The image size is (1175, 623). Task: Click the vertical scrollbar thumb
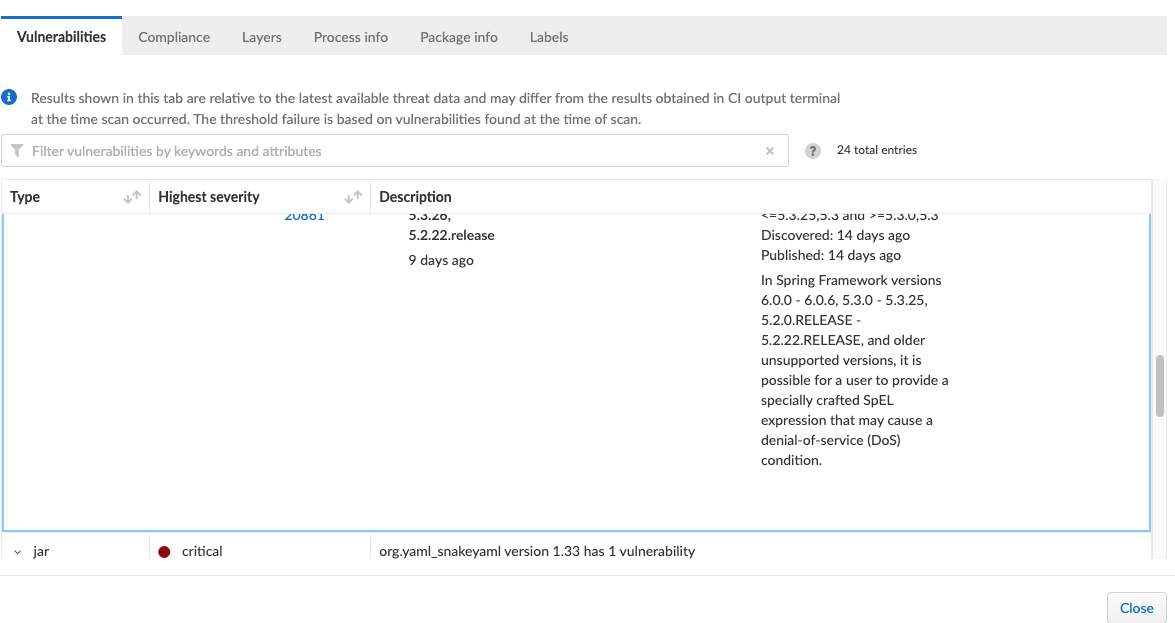(x=1160, y=385)
